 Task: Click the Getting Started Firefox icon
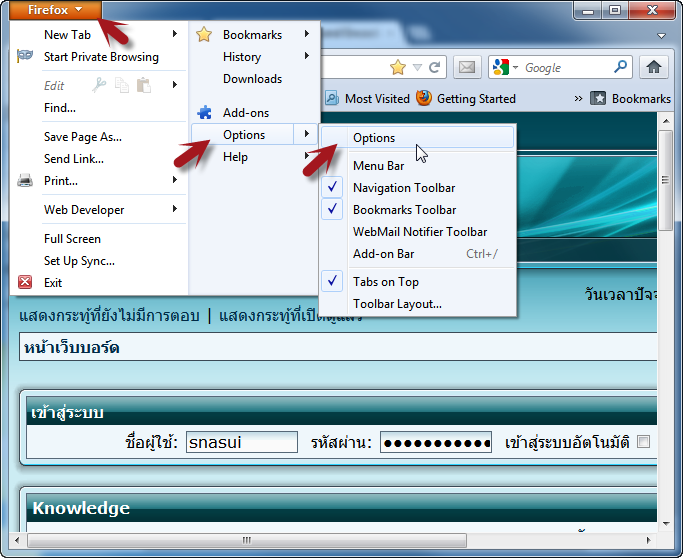(x=423, y=98)
